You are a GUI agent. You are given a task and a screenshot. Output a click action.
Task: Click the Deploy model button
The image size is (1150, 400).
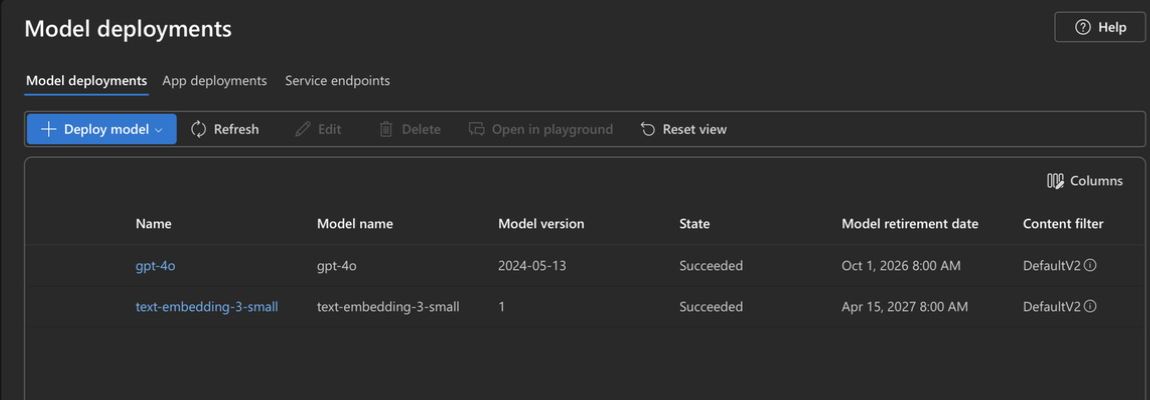tap(101, 129)
